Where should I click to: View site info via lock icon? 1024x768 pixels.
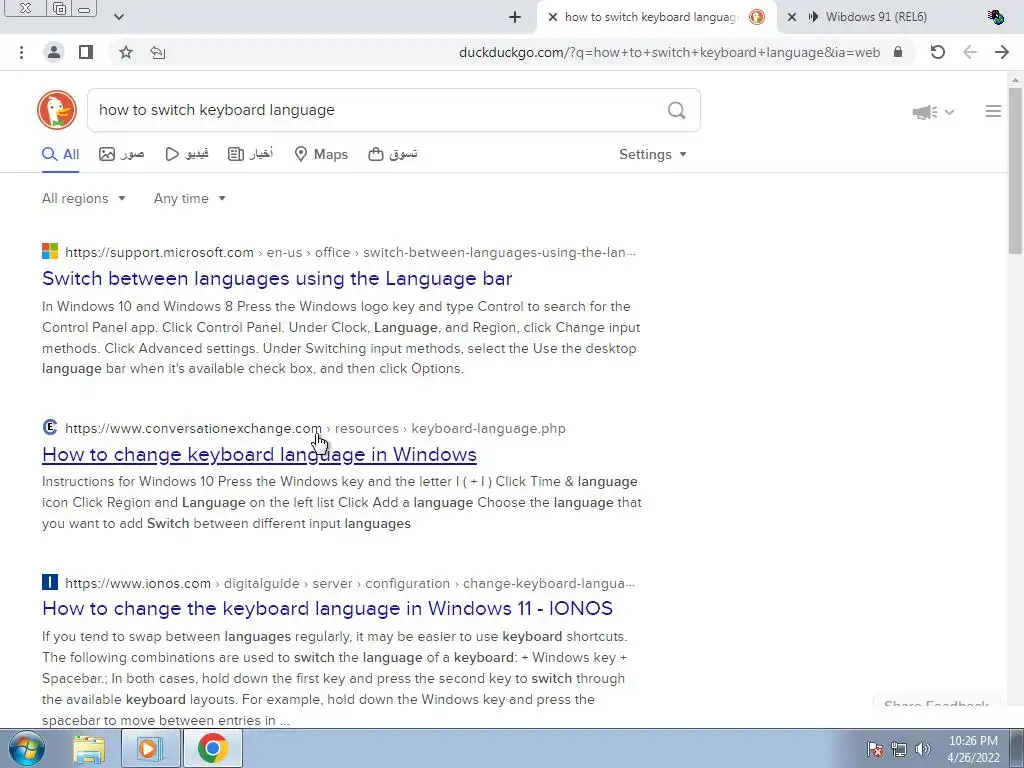tap(898, 52)
